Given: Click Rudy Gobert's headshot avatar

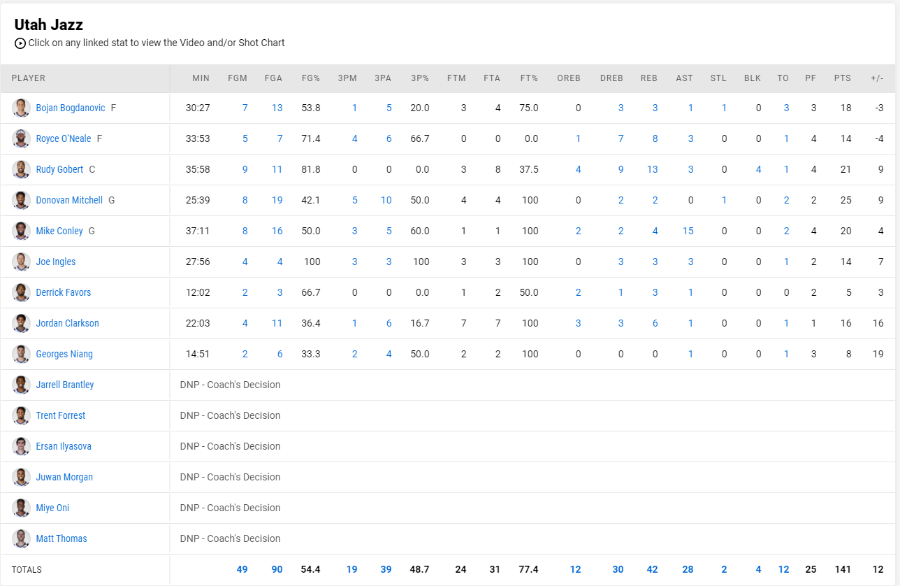Looking at the screenshot, I should click(21, 169).
